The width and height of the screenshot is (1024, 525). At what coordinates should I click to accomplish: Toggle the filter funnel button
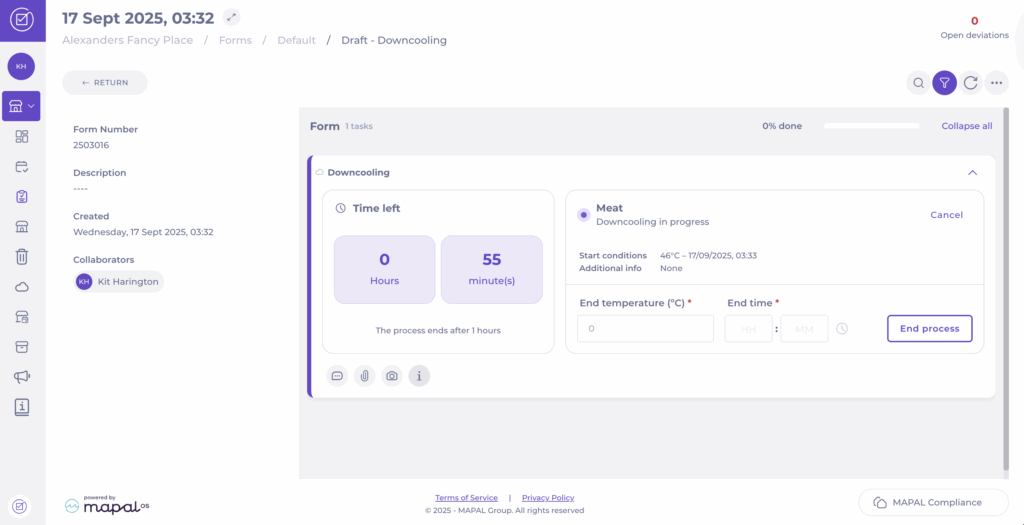pos(944,83)
